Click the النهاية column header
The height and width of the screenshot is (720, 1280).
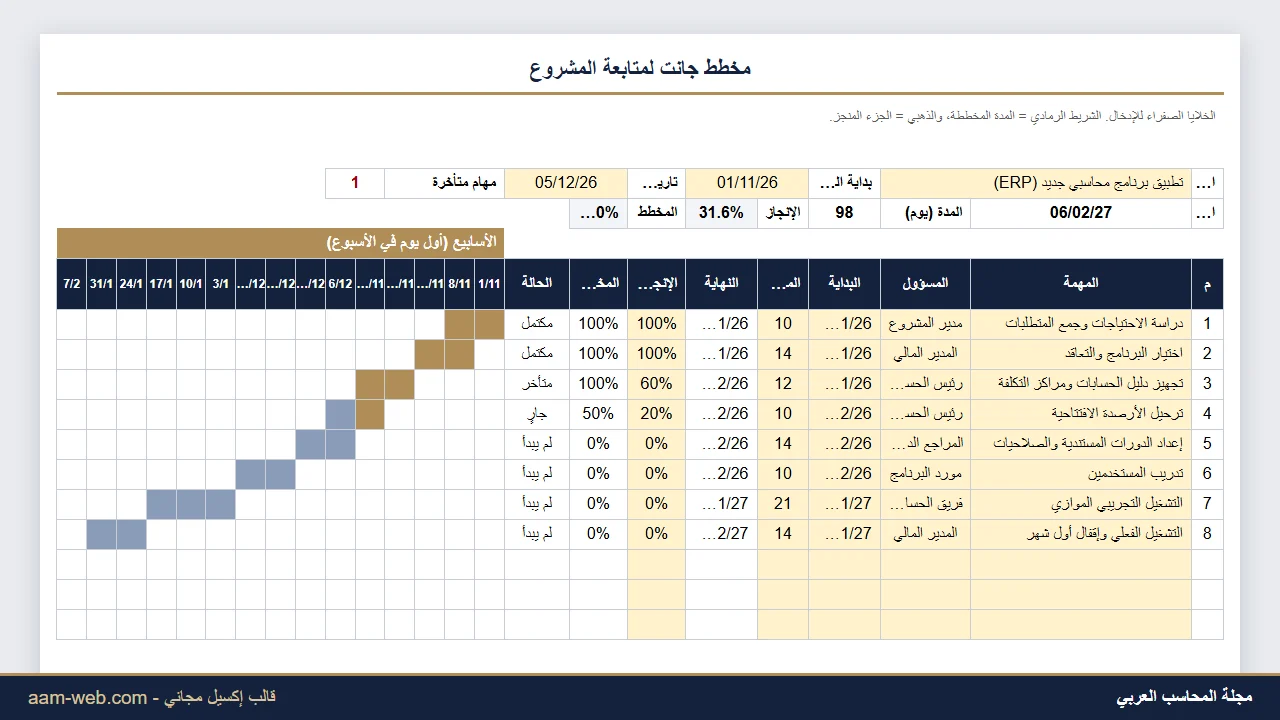click(721, 283)
